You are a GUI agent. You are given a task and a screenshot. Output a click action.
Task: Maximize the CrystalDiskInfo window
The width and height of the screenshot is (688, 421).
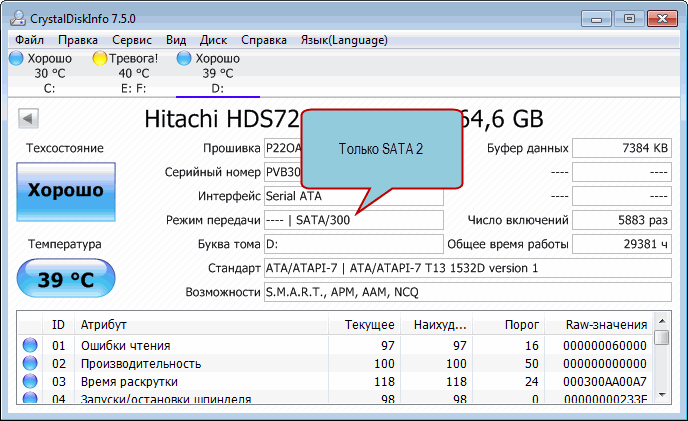629,19
